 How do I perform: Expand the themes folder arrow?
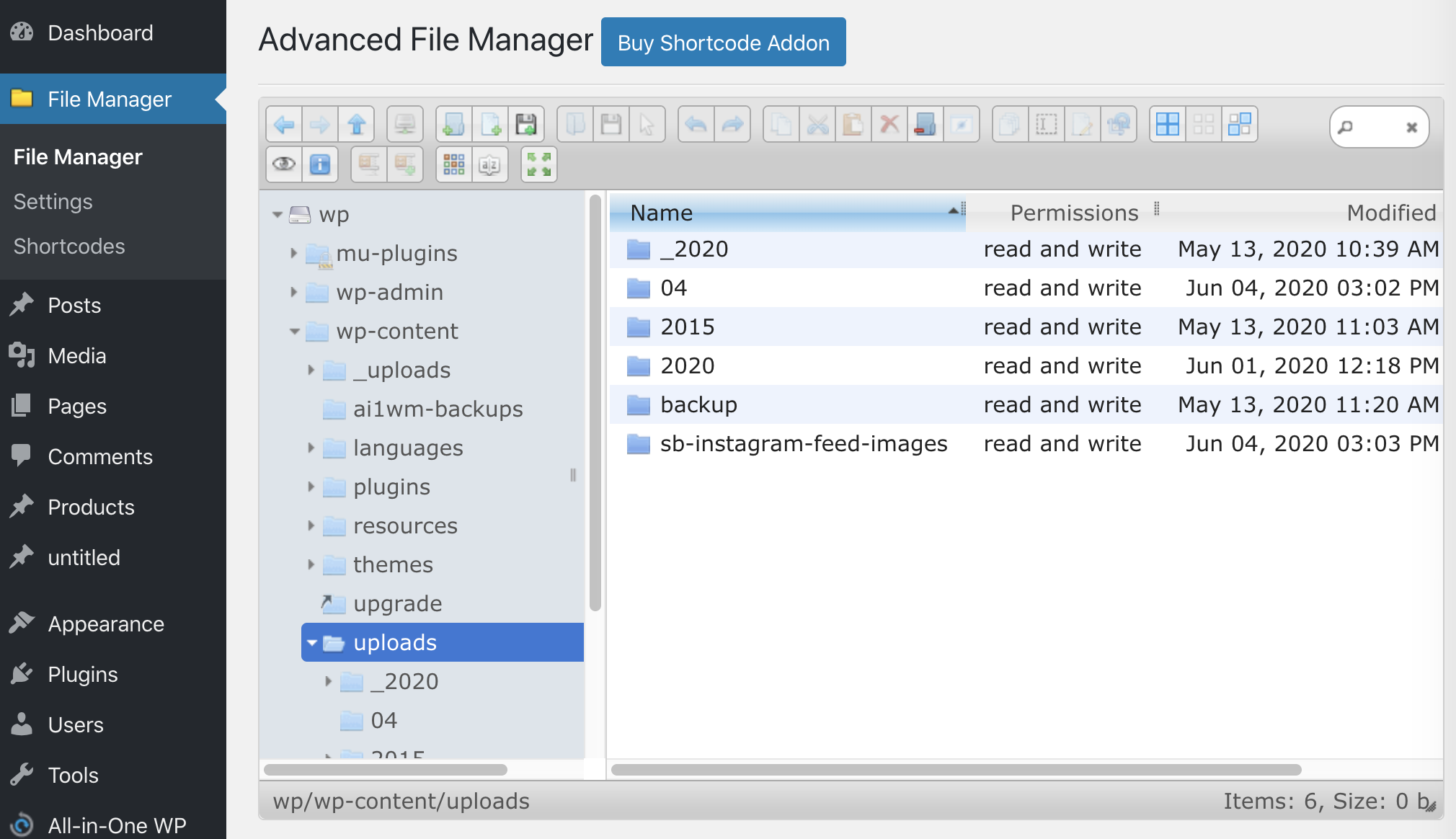[x=311, y=564]
